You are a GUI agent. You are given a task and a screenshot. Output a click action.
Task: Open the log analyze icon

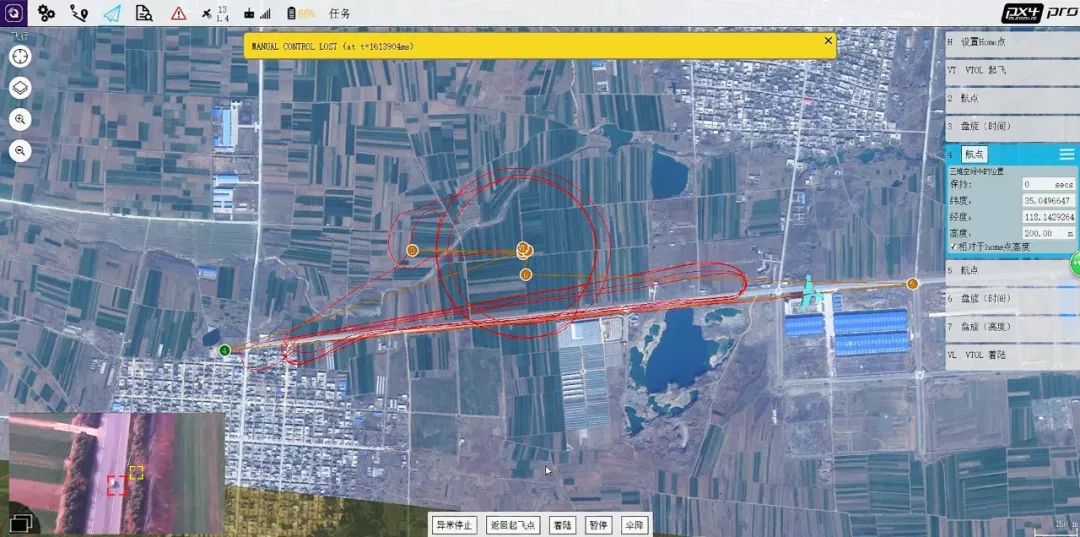click(144, 13)
